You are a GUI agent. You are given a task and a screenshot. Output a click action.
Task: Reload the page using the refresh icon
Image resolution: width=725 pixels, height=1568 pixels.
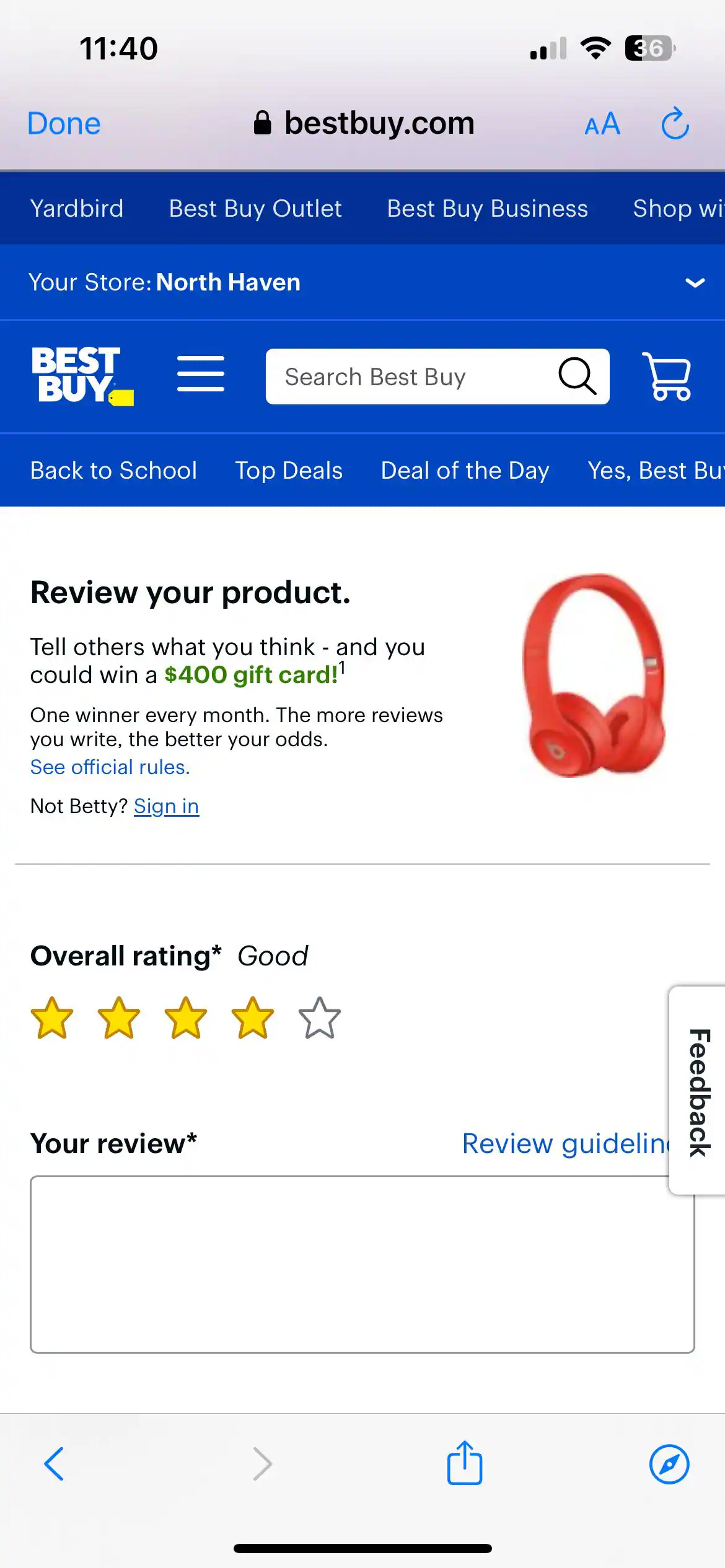click(x=675, y=124)
